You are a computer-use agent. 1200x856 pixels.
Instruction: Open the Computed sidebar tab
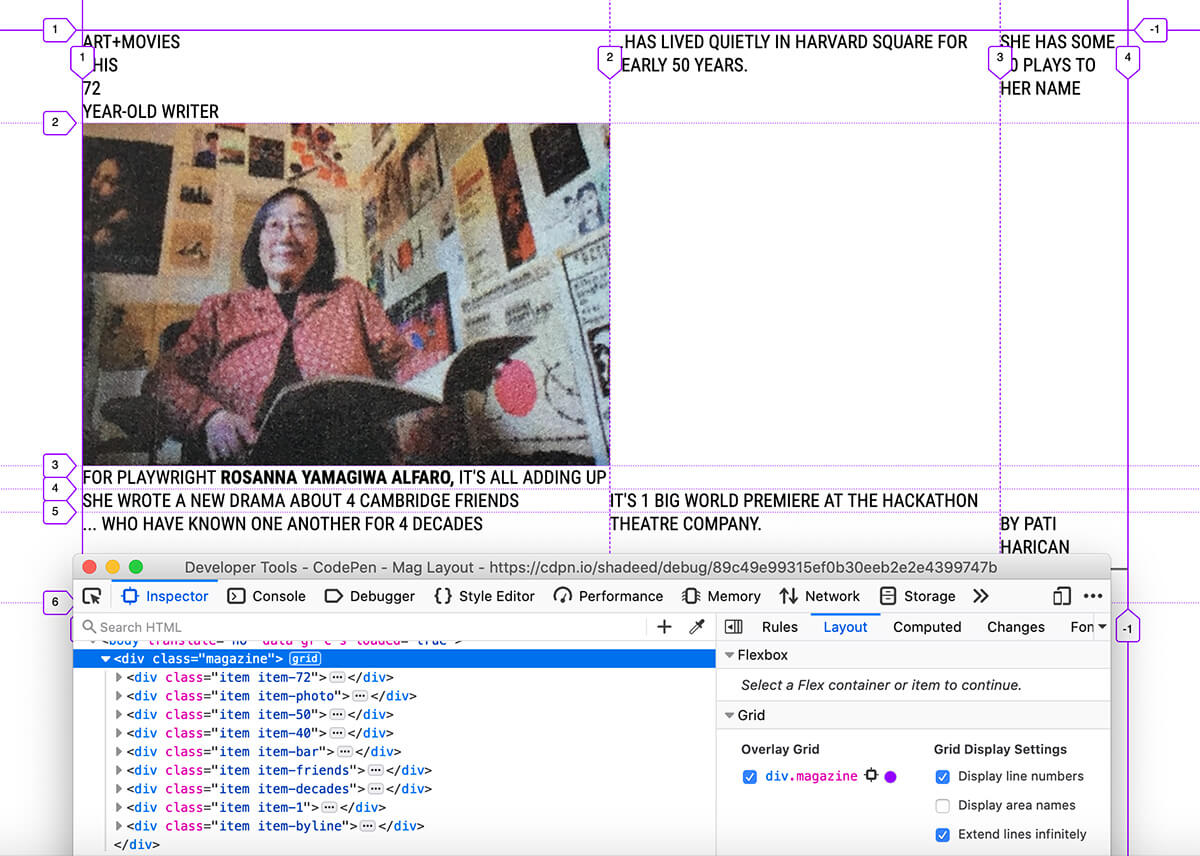926,627
